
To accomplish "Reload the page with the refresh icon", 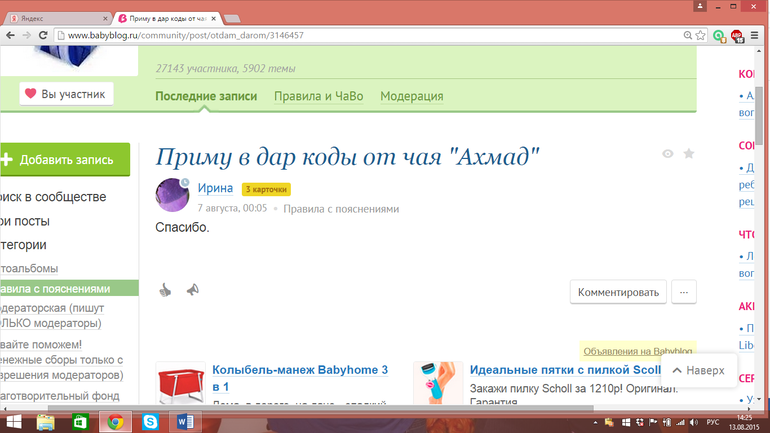I will click(x=43, y=35).
